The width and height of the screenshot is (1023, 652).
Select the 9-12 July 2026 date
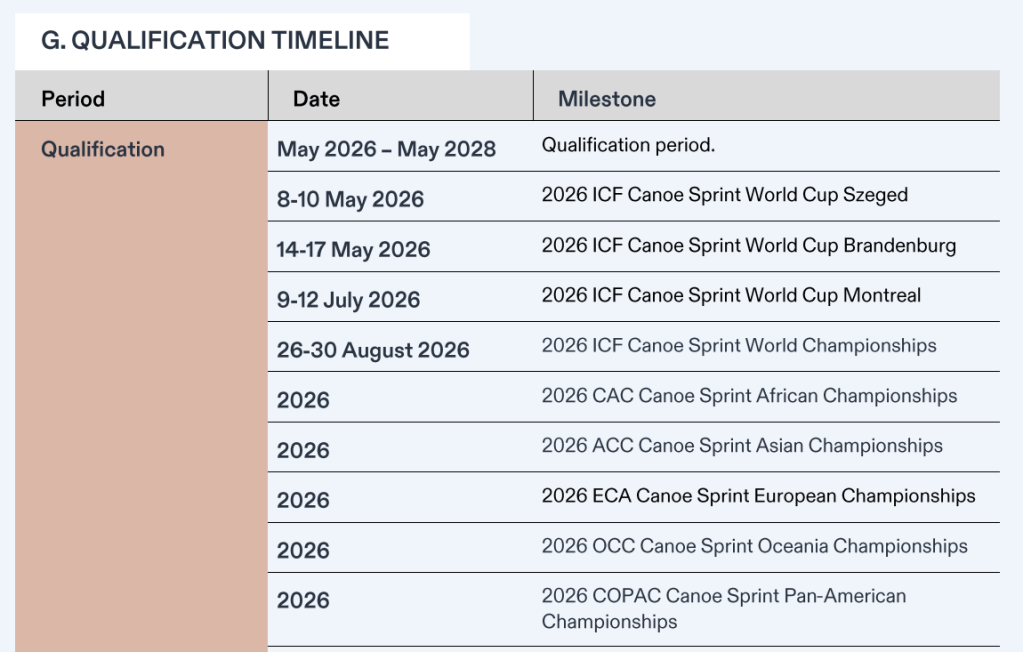click(348, 300)
